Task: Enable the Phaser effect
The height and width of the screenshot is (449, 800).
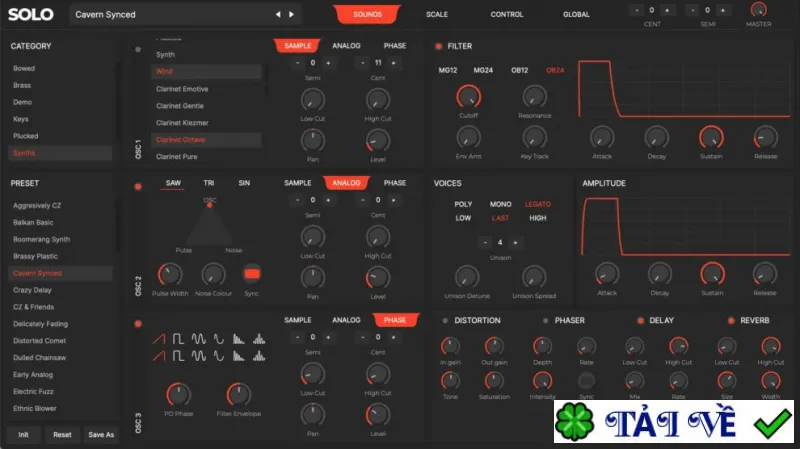Action: pyautogui.click(x=545, y=321)
